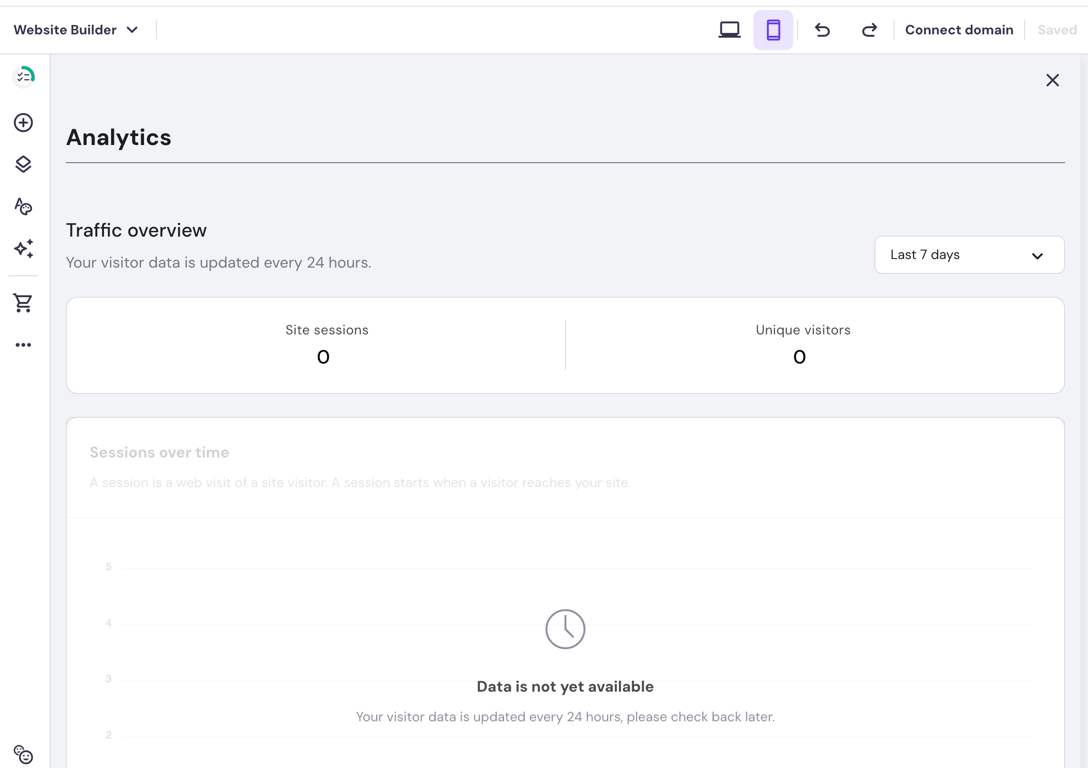Viewport: 1088px width, 768px height.
Task: Open the online store panel
Action: tap(22, 302)
